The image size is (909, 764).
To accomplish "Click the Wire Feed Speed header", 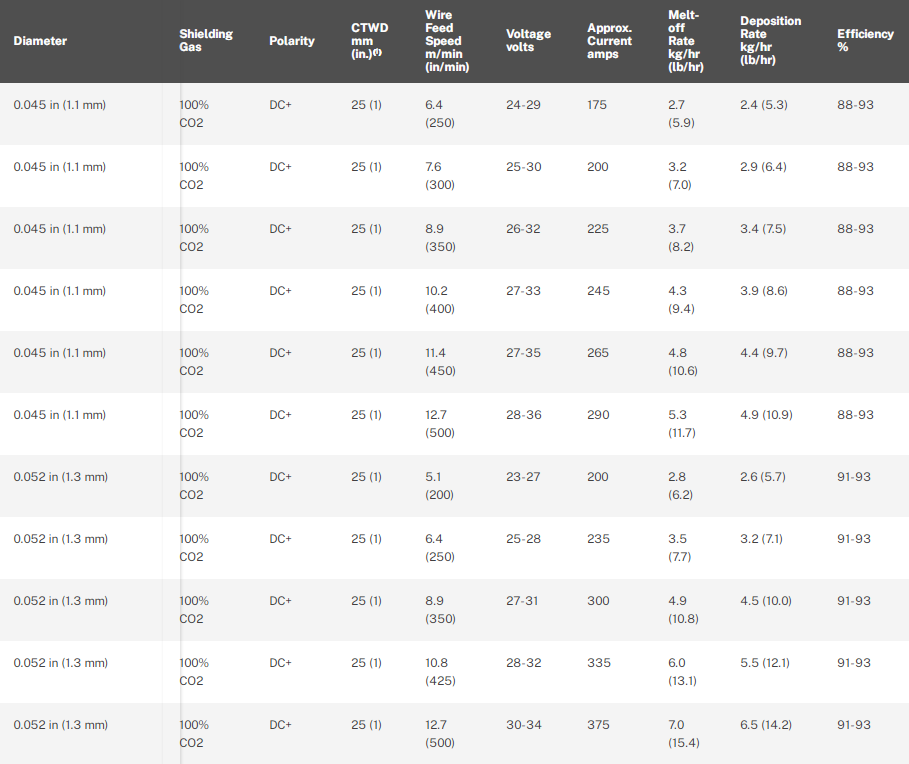I will [x=447, y=41].
